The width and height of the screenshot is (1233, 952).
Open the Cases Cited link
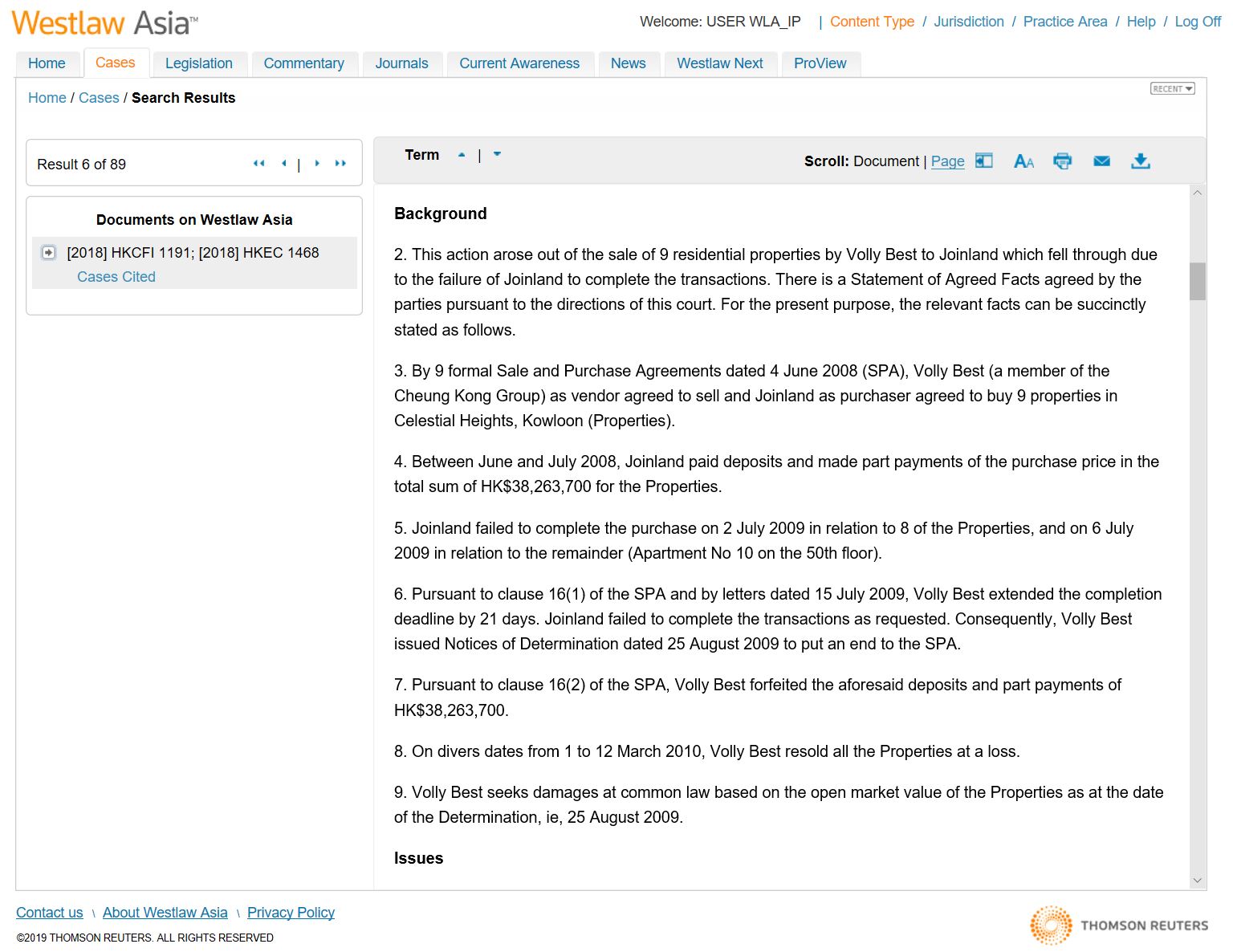[116, 277]
